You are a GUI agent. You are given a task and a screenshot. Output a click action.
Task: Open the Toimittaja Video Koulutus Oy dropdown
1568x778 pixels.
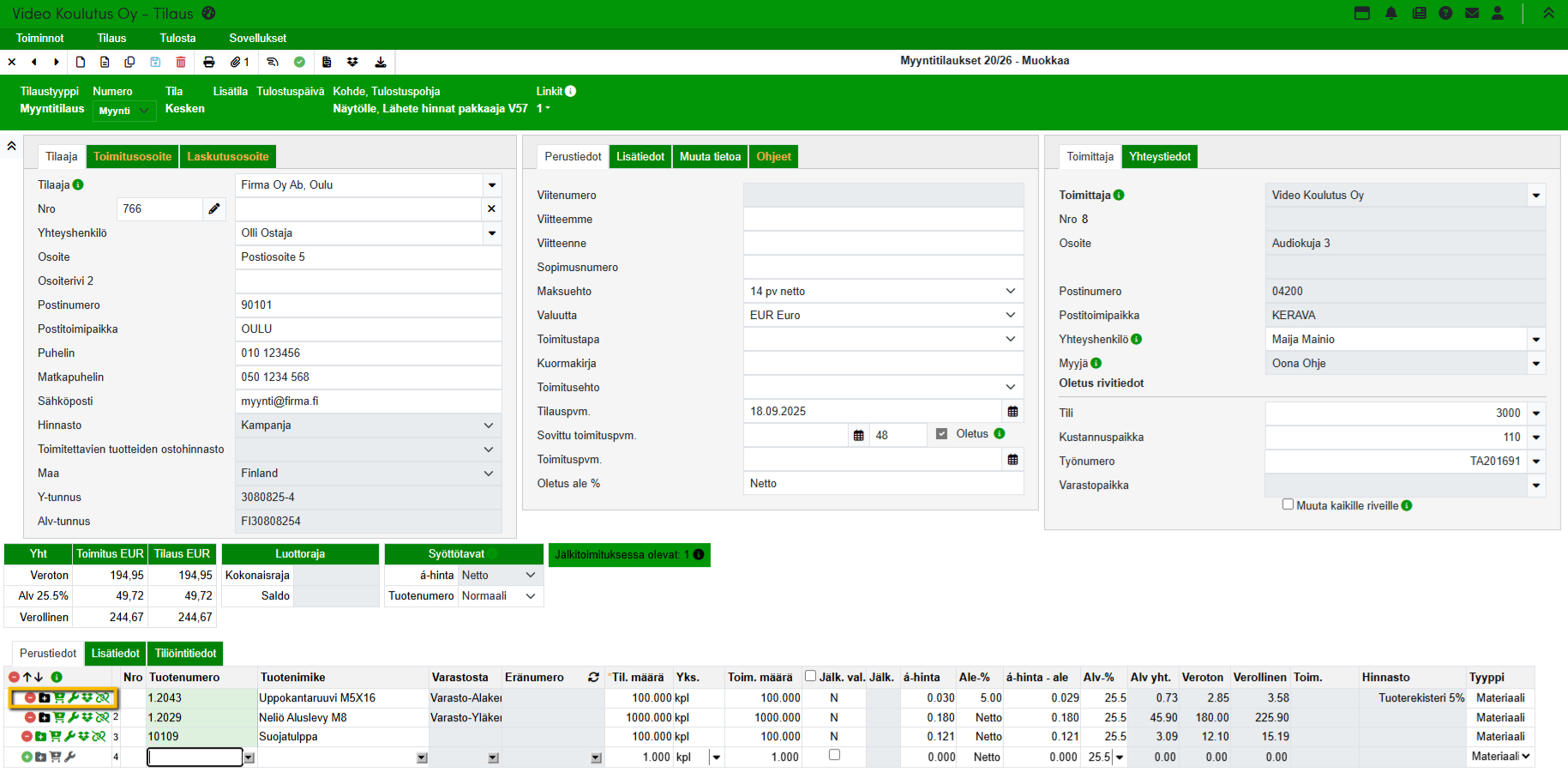pyautogui.click(x=1535, y=196)
